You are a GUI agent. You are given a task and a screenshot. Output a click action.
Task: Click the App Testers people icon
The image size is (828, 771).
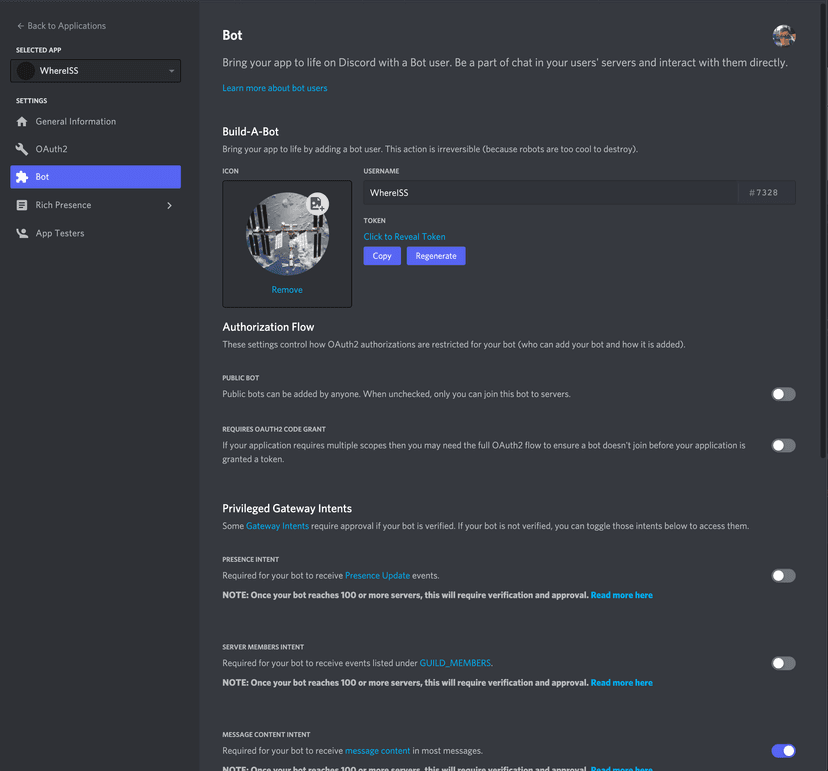tap(22, 233)
